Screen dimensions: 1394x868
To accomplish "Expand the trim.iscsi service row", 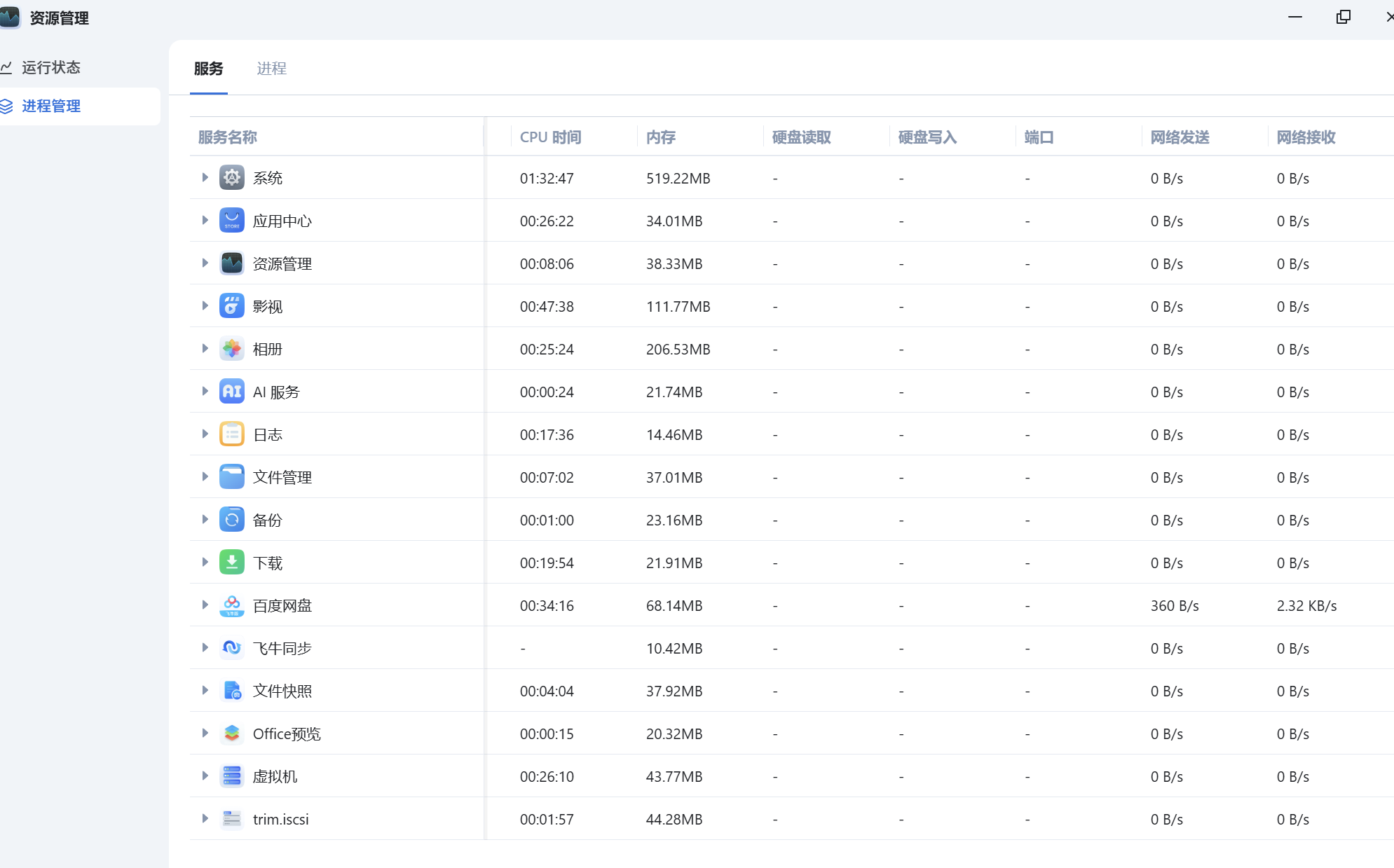I will (205, 819).
